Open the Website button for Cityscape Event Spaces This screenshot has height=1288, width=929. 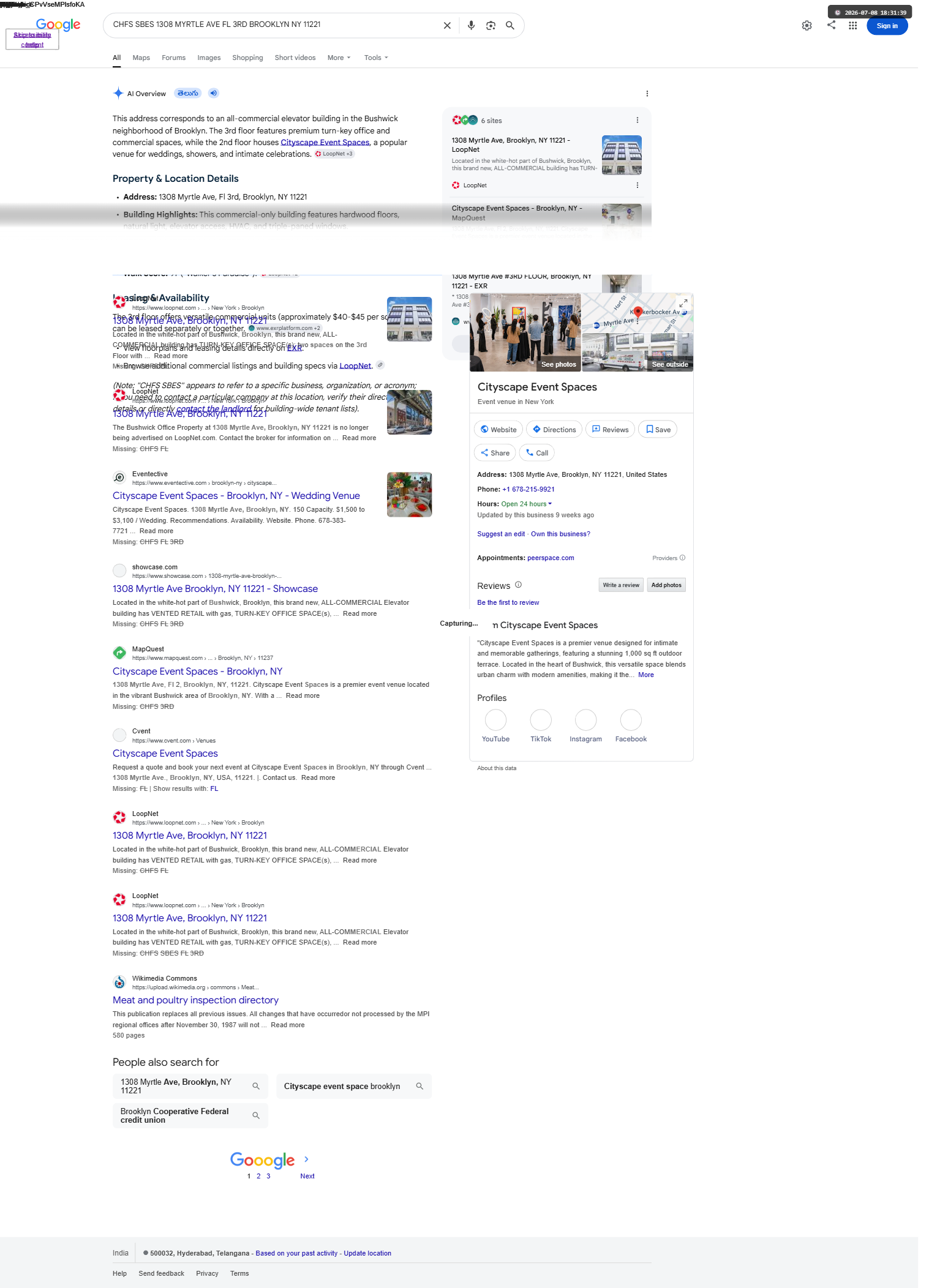tap(498, 429)
